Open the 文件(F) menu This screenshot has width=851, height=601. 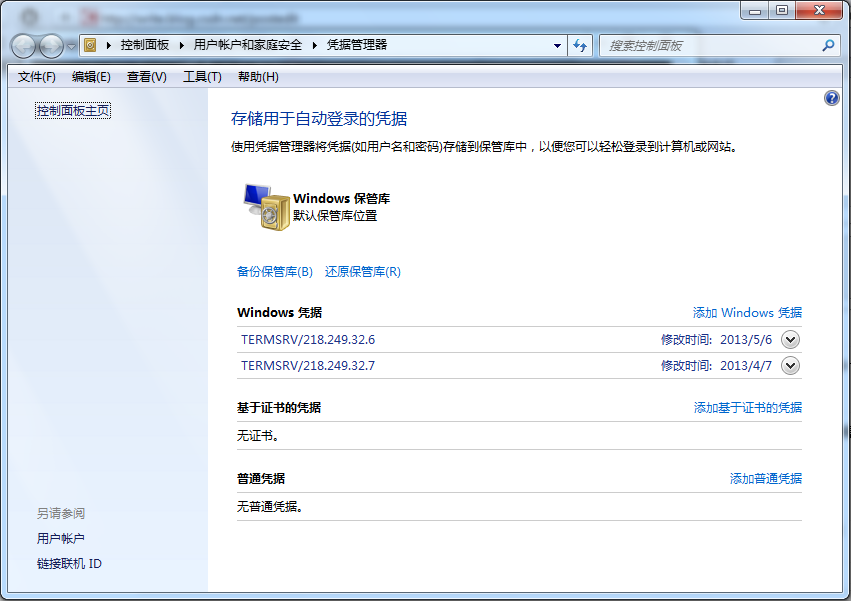tap(36, 77)
